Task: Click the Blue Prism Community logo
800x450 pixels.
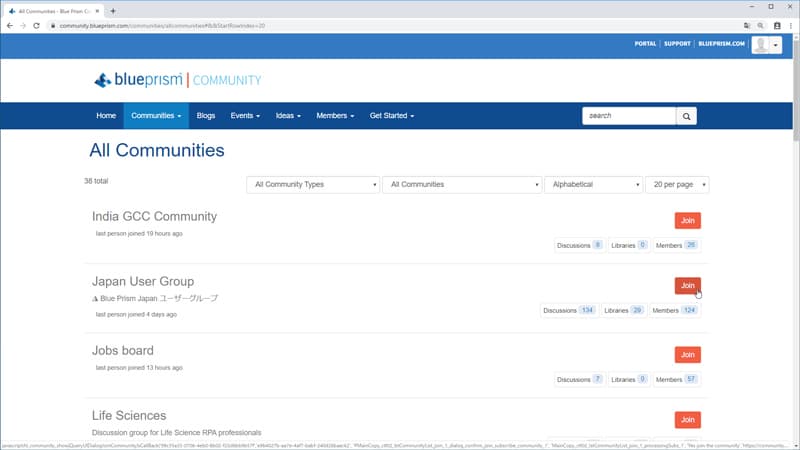Action: 178,80
